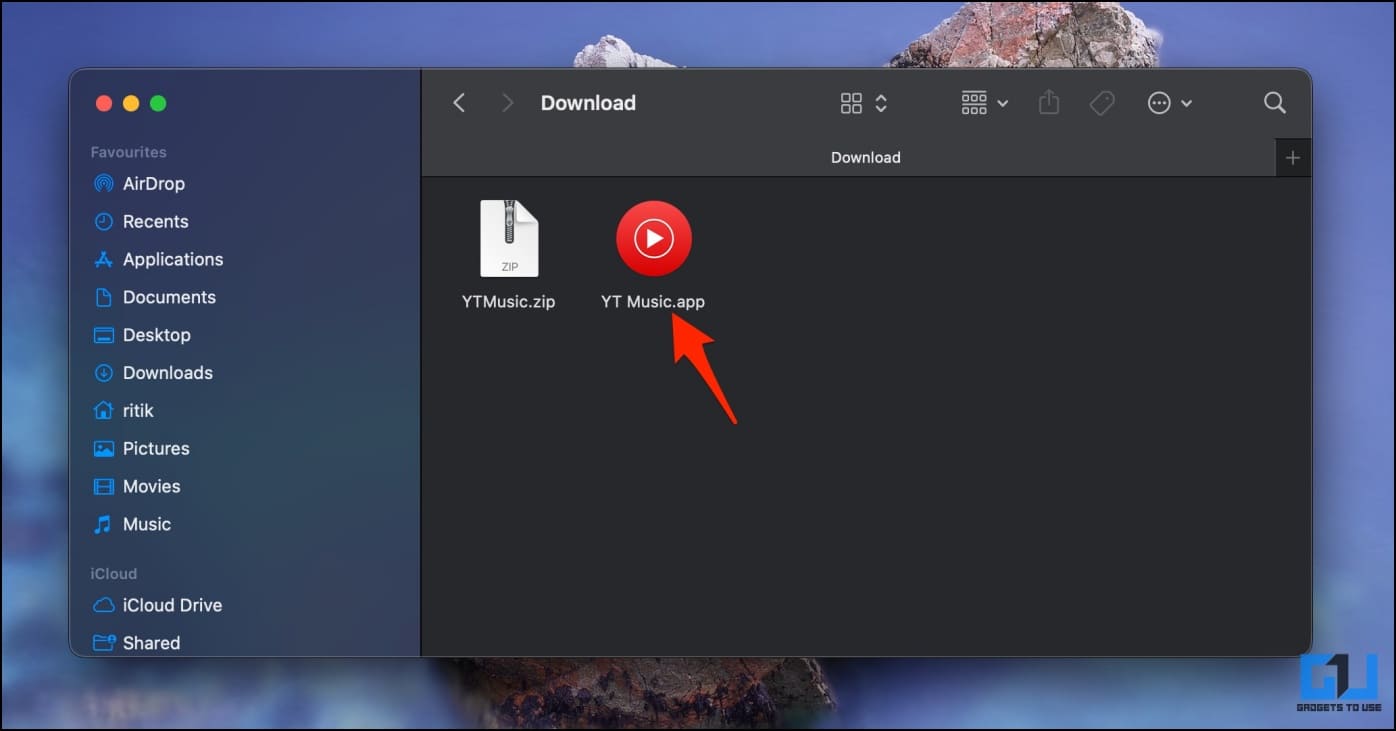Click the Download window title

pyautogui.click(x=588, y=103)
